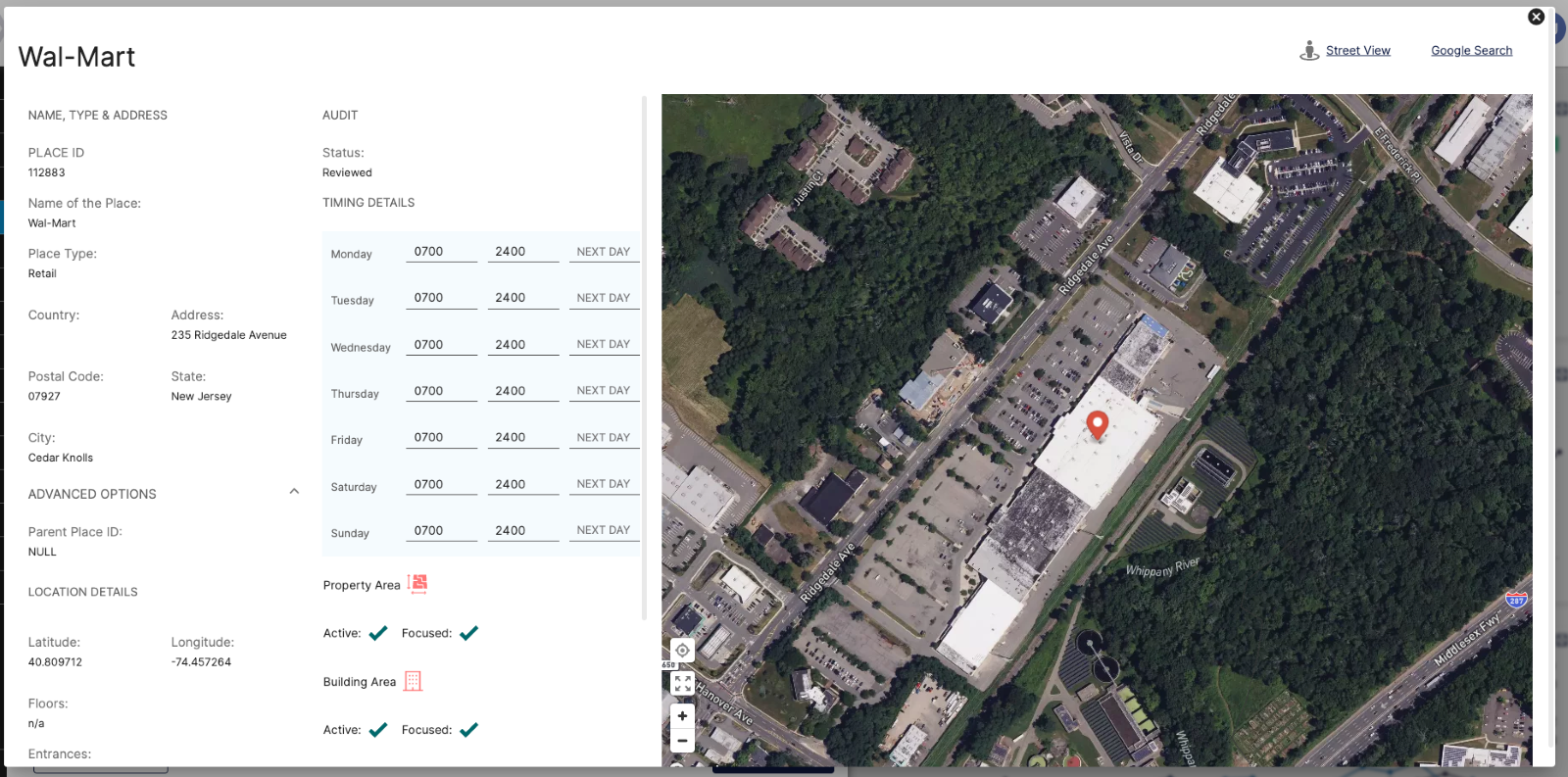Edit Thursday opening time field
Screen dimensions: 1568x777
(442, 391)
